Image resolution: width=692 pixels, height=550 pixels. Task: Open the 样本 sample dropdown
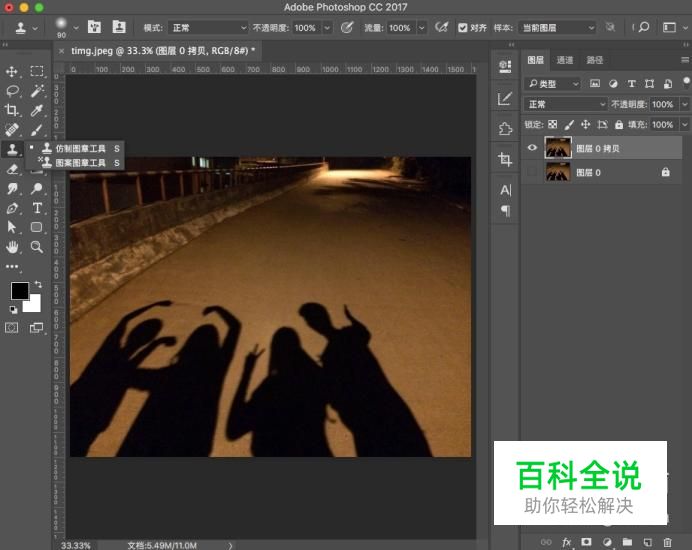(558, 28)
